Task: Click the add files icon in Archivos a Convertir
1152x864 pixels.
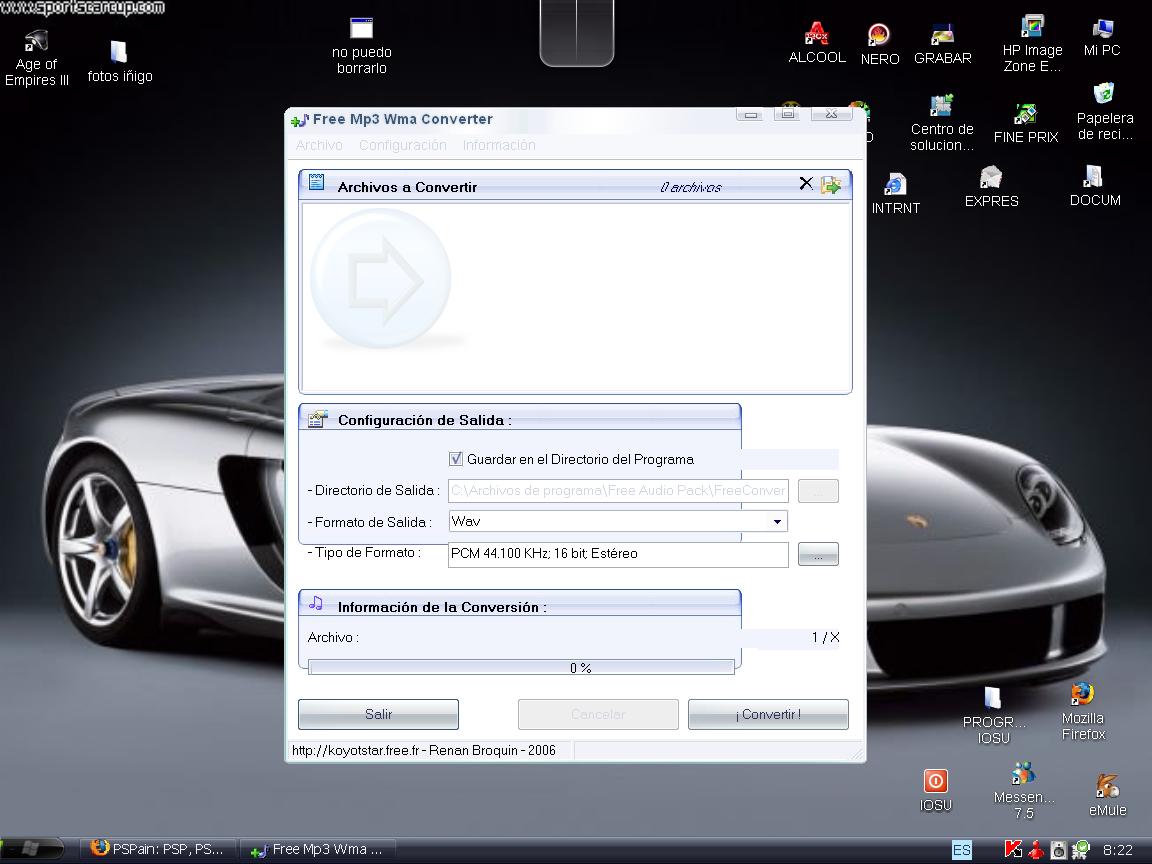Action: tap(830, 185)
